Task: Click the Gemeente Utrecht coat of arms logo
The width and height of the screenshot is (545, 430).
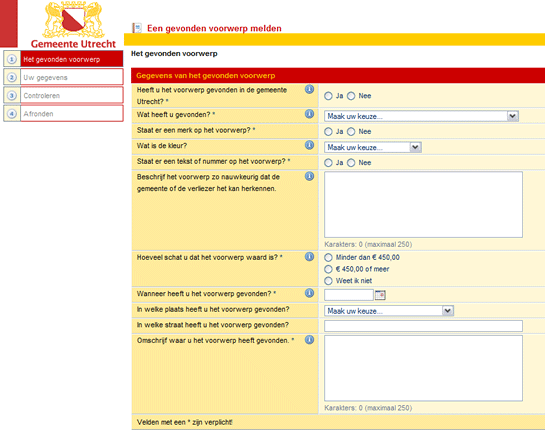Action: click(73, 20)
